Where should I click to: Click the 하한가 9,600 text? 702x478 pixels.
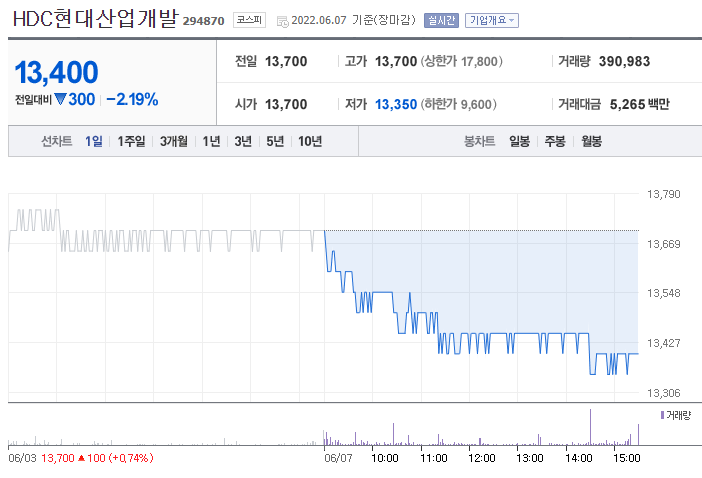pyautogui.click(x=458, y=104)
